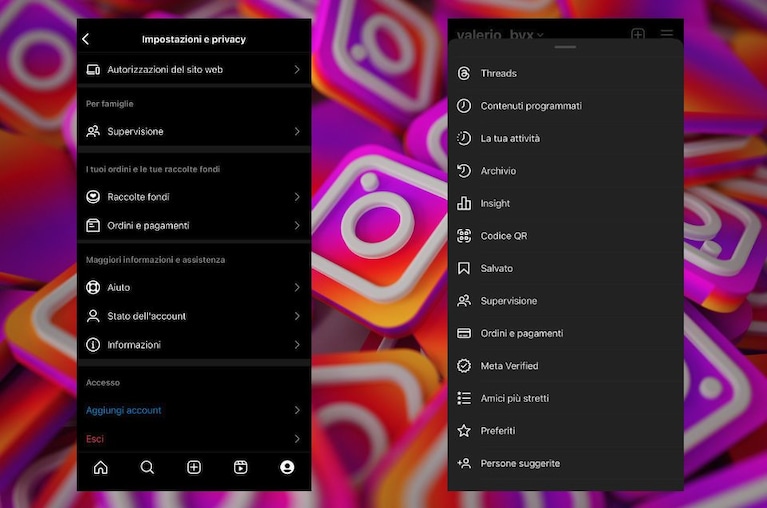Open Search in bottom navigation
The height and width of the screenshot is (508, 767).
(x=147, y=467)
